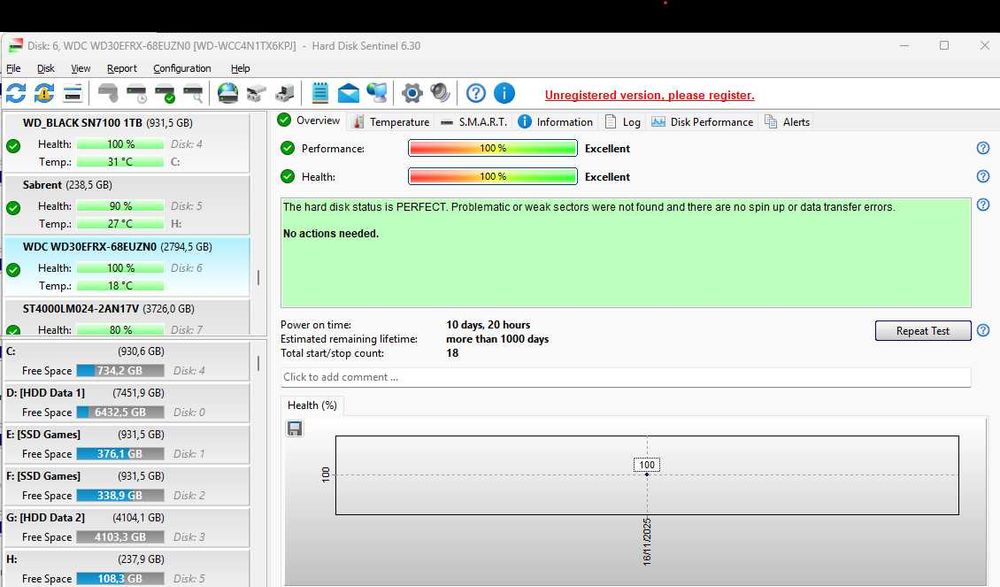Click the 734,2 GB free space bar

(120, 371)
